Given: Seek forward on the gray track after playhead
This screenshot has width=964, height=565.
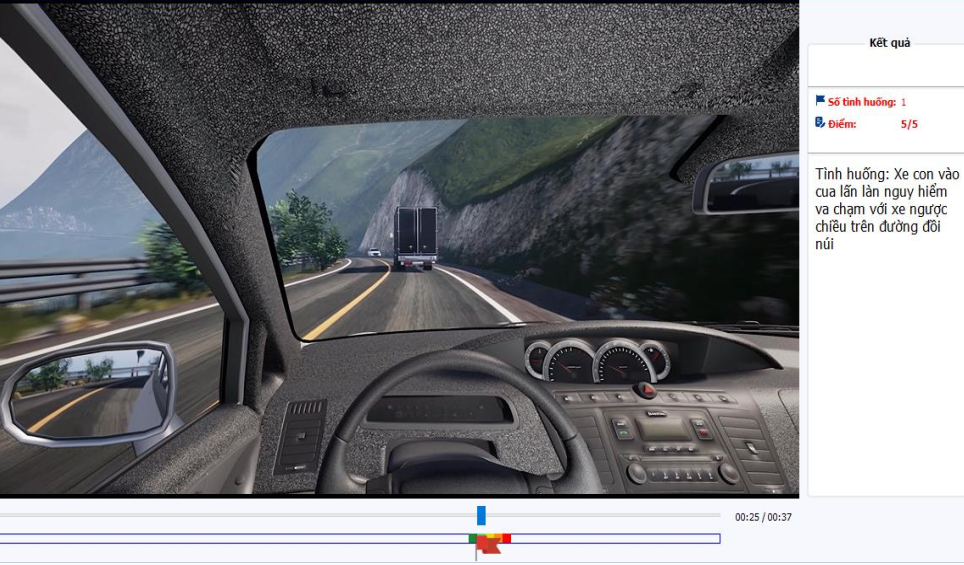Looking at the screenshot, I should tap(600, 515).
